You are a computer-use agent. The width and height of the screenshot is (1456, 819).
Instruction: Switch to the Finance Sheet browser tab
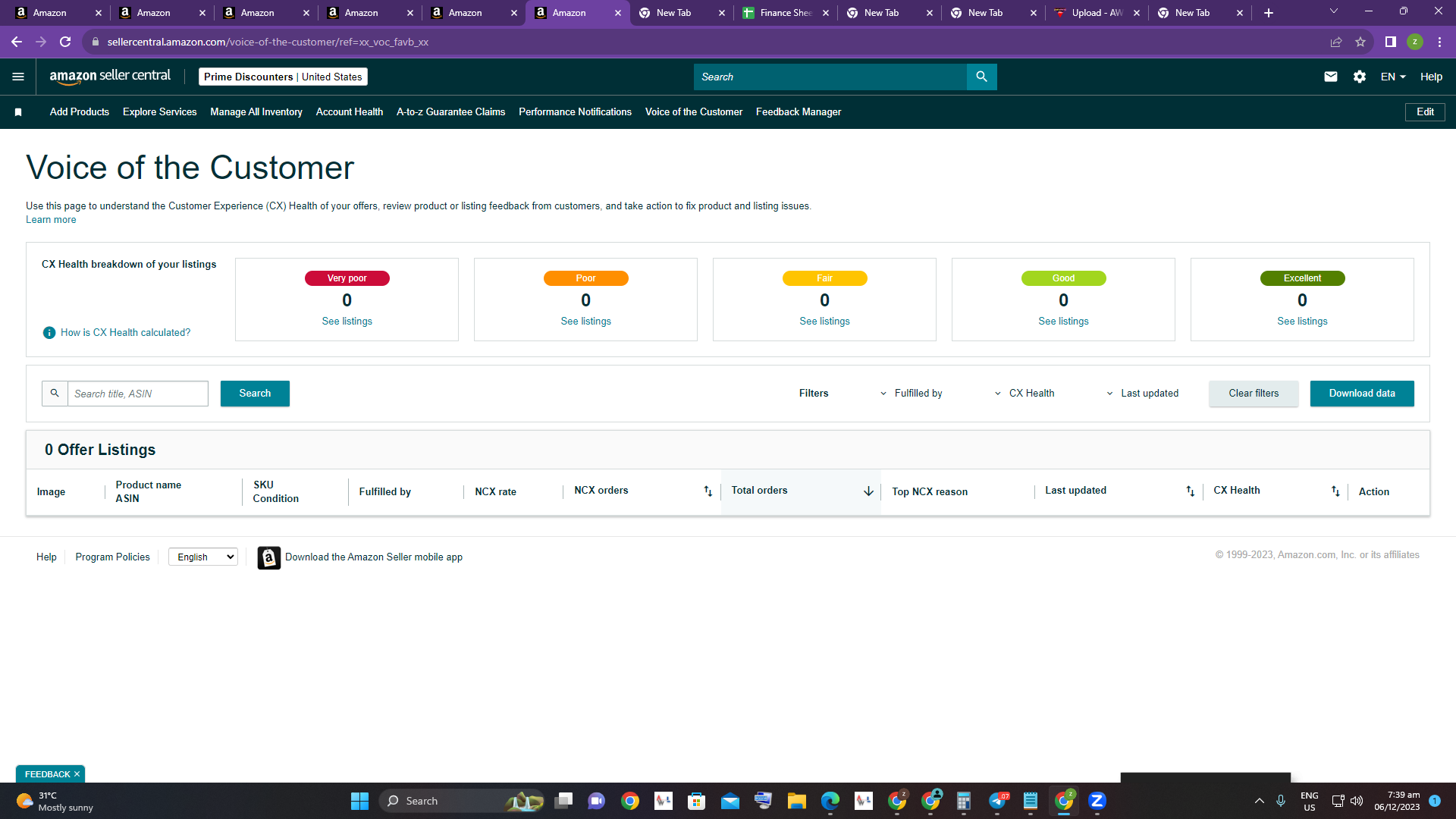tap(785, 13)
